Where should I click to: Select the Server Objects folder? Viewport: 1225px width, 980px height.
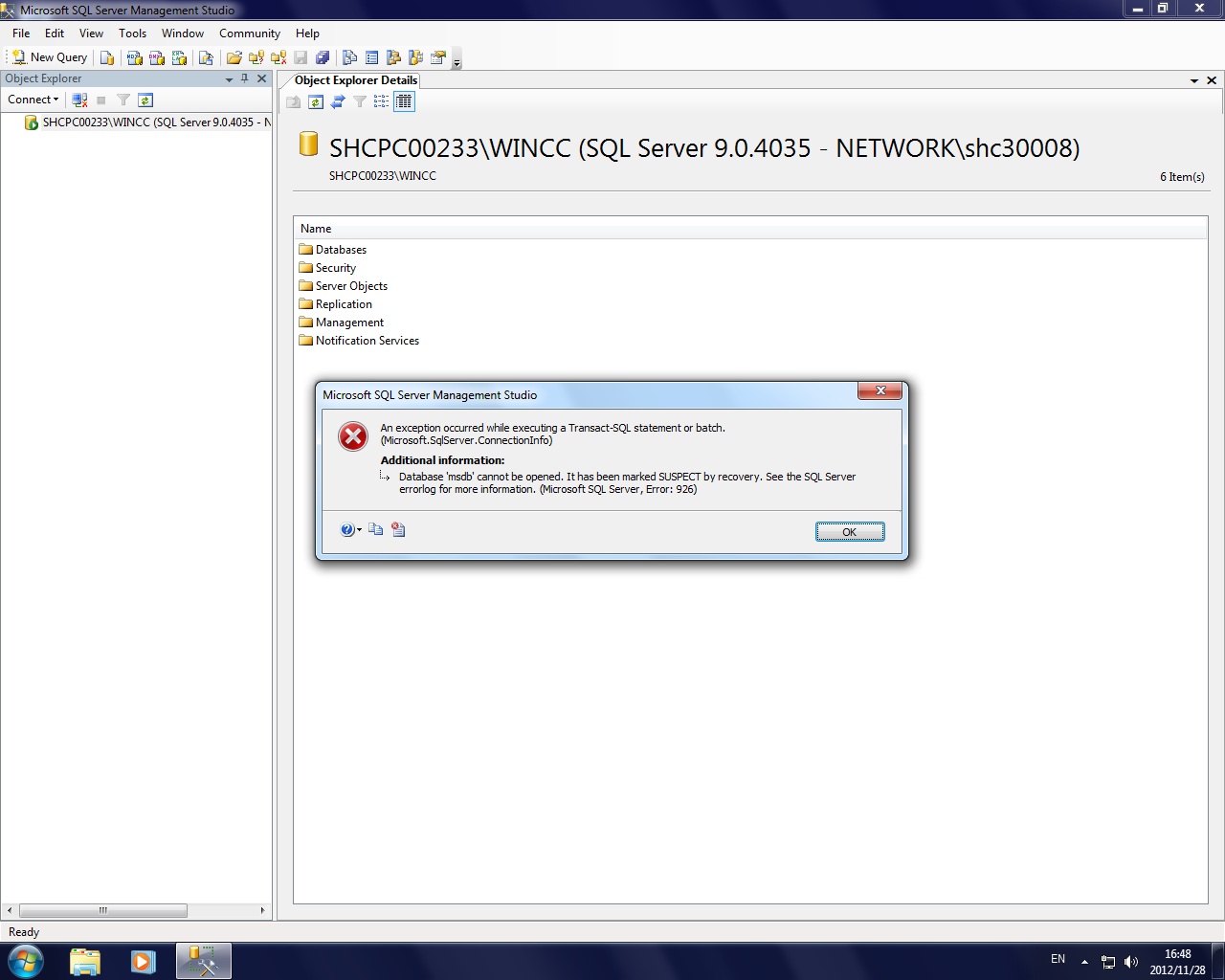pyautogui.click(x=344, y=286)
